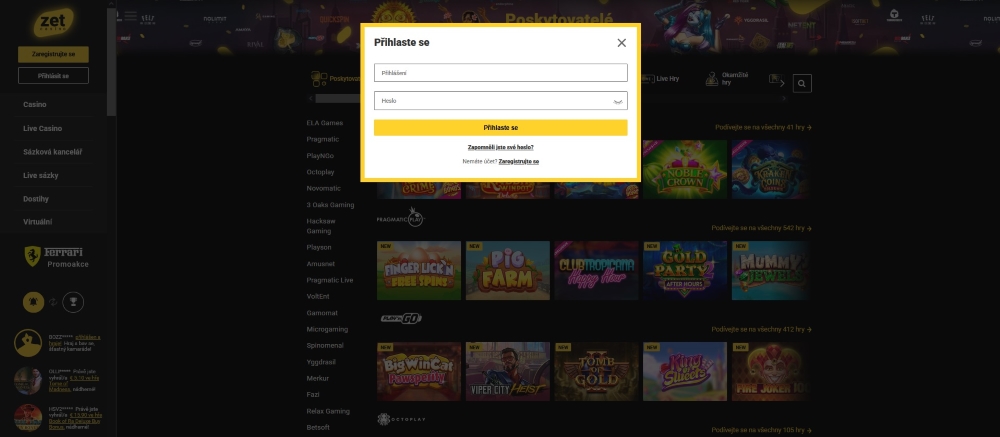Open the Club Tropicana Happy Hour thumbnail
This screenshot has width=1000, height=437.
click(x=596, y=270)
